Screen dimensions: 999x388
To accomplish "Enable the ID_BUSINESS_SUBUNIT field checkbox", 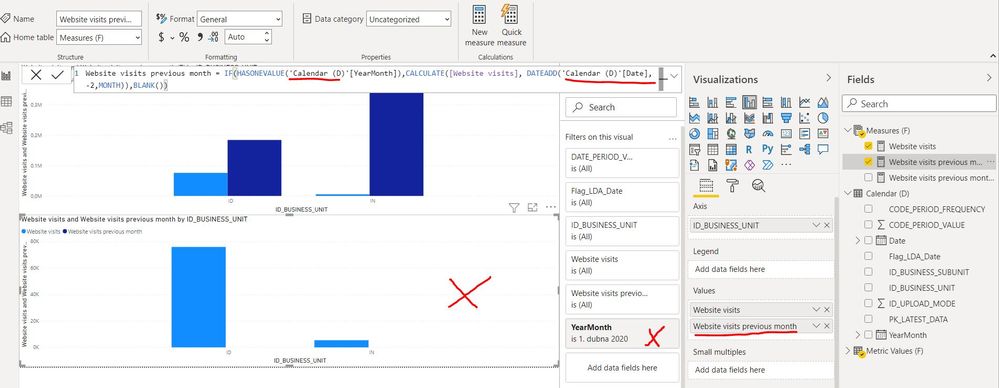I will click(868, 272).
